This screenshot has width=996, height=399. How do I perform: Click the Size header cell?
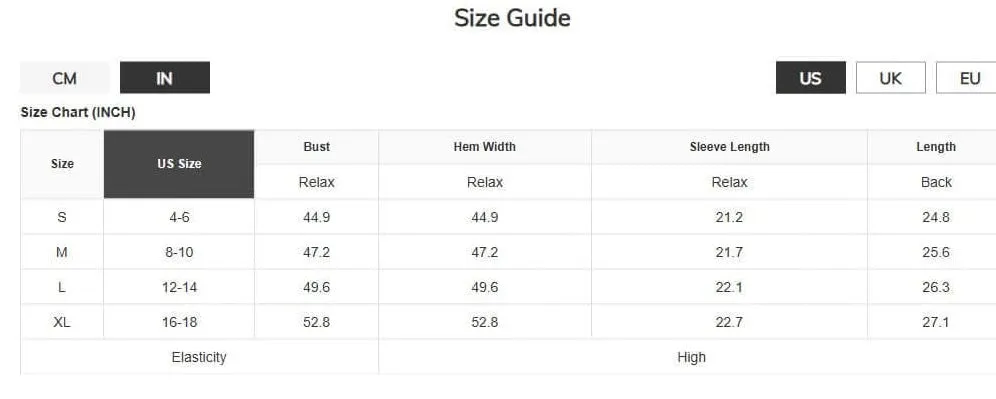62,164
